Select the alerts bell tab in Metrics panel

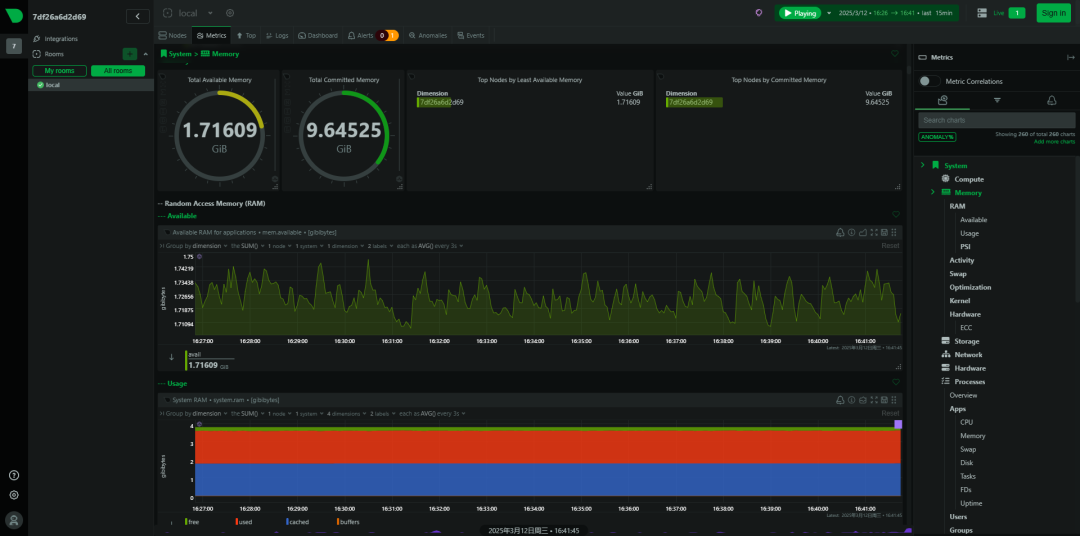coord(1051,101)
